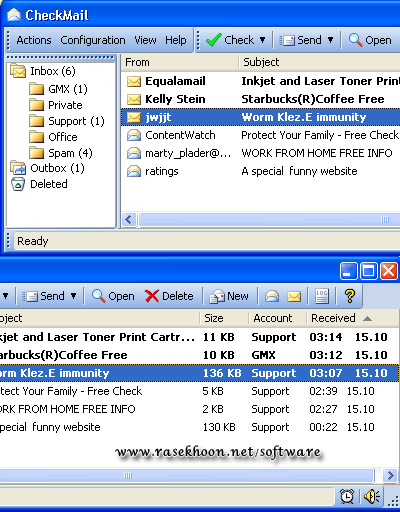This screenshot has height=512, width=400.
Task: Toggle the speaker sound icon in status bar
Action: 372,497
